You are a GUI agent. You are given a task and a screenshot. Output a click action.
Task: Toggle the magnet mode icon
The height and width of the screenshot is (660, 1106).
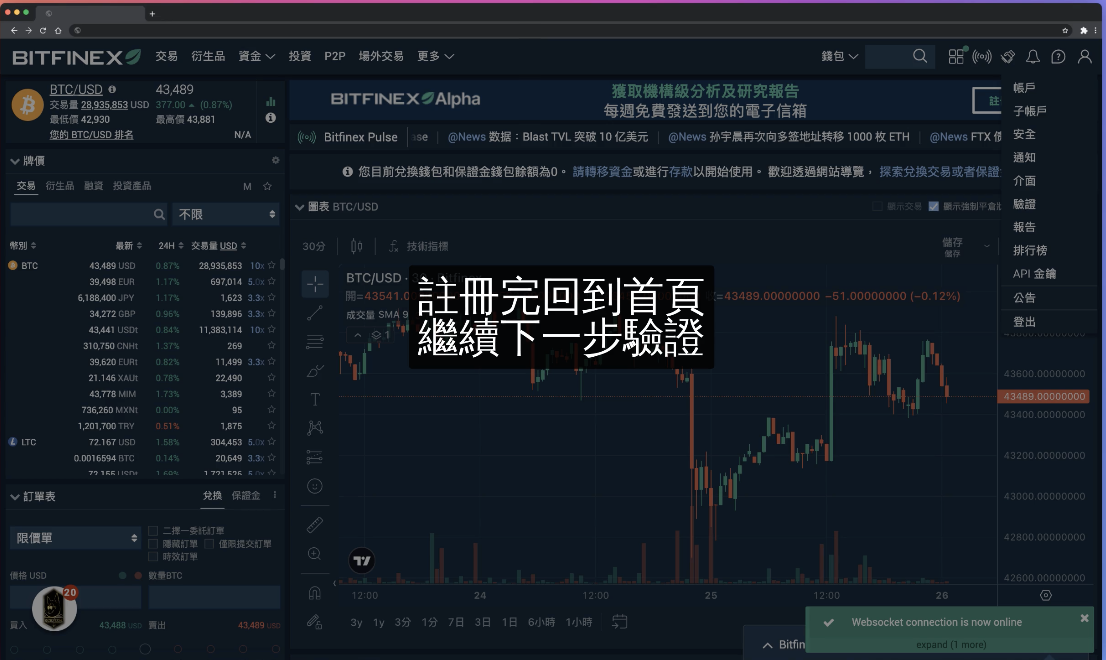pos(315,593)
